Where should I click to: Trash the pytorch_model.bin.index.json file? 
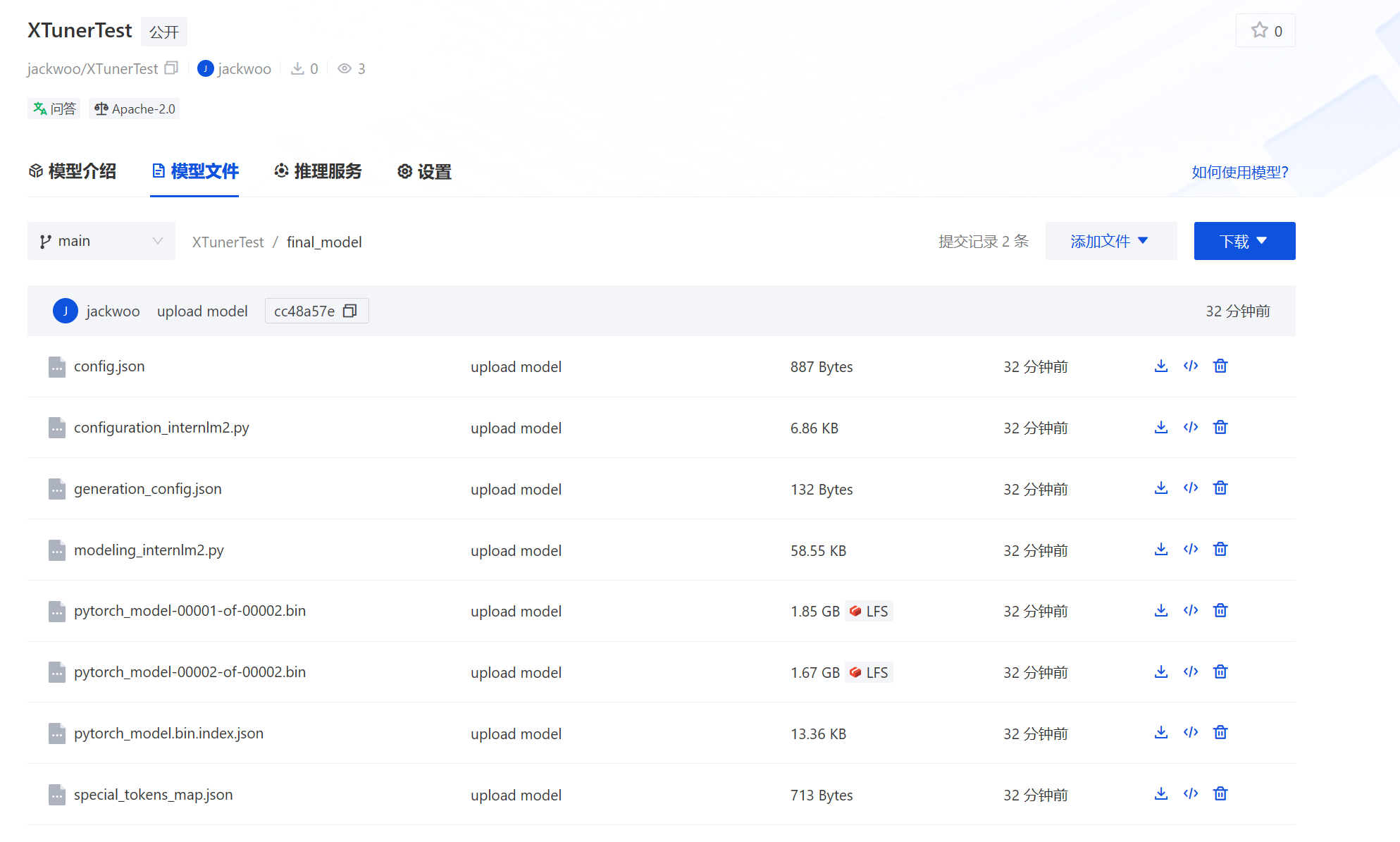1220,732
